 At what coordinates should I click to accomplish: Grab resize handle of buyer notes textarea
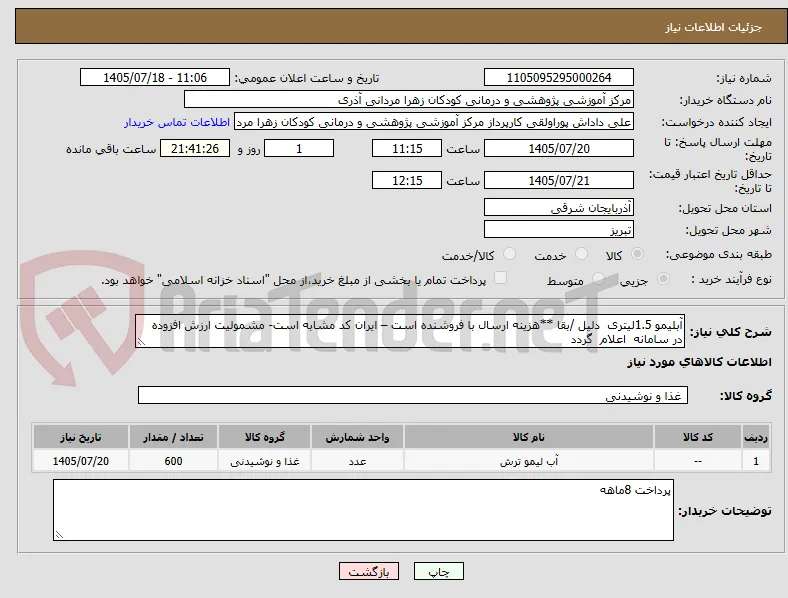pos(59,535)
